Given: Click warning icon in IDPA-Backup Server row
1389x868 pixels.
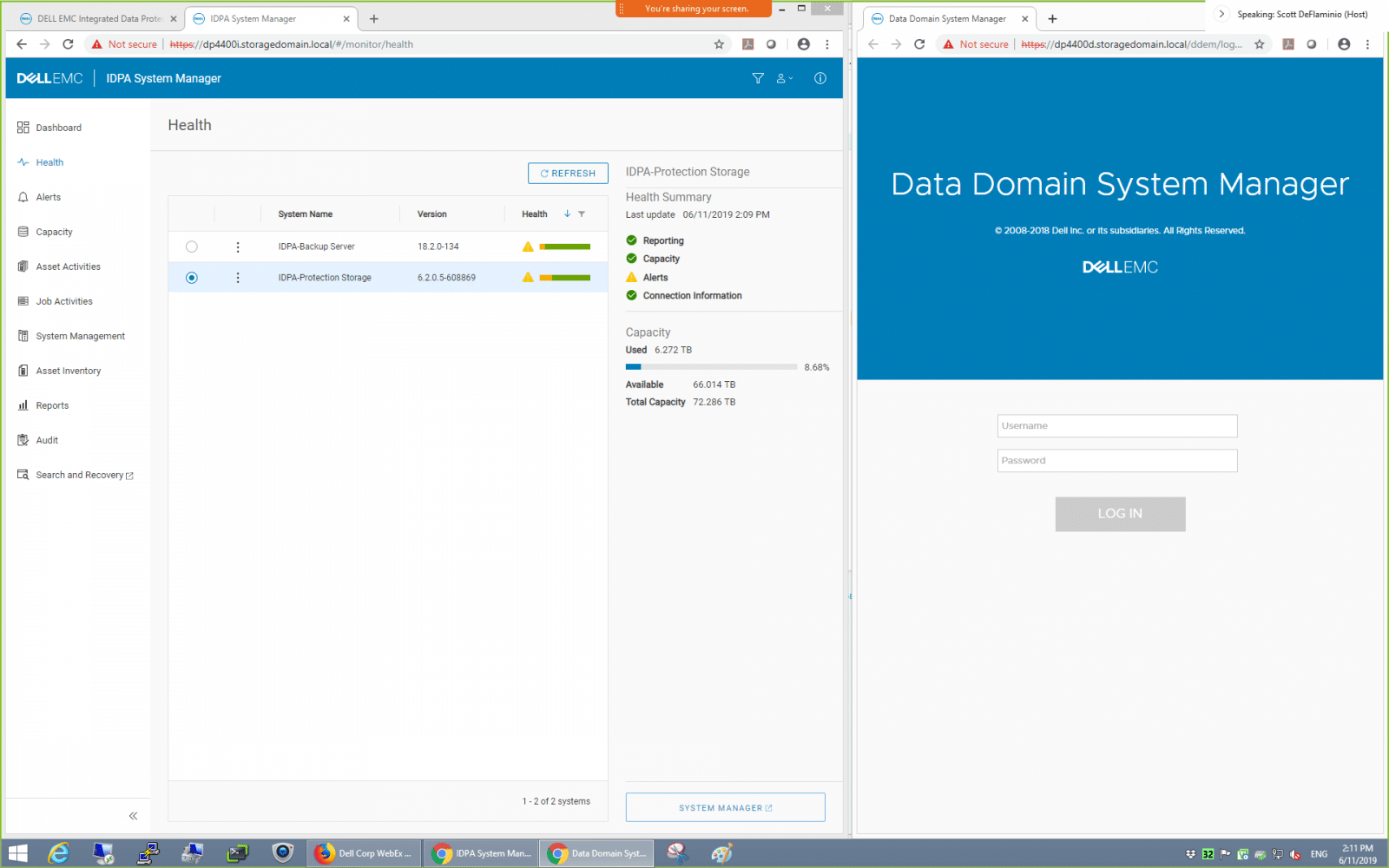Looking at the screenshot, I should click(x=528, y=247).
